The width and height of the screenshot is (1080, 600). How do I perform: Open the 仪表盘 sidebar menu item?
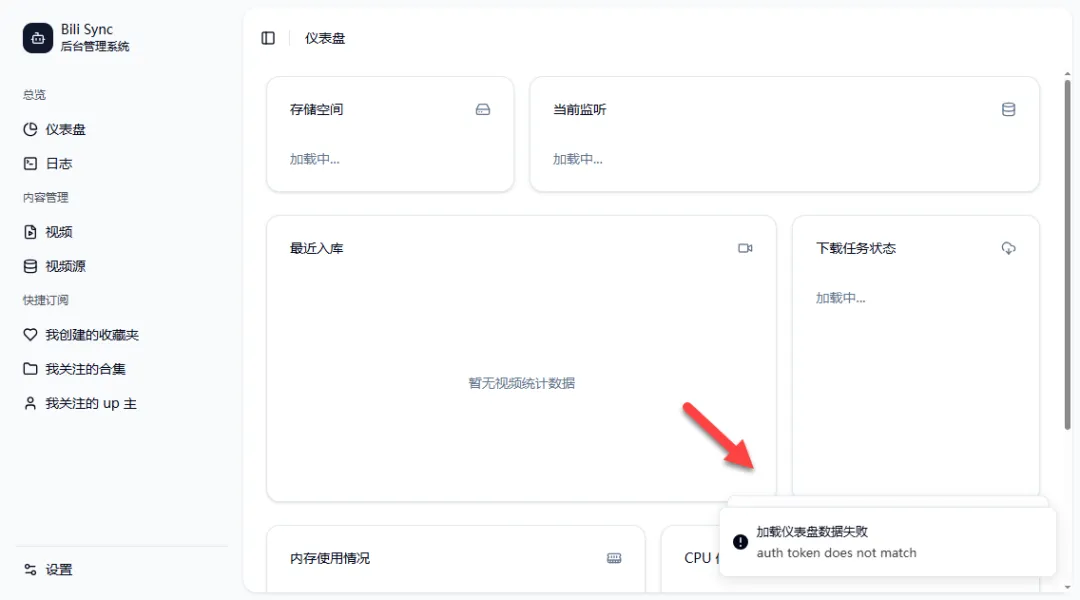pos(121,129)
